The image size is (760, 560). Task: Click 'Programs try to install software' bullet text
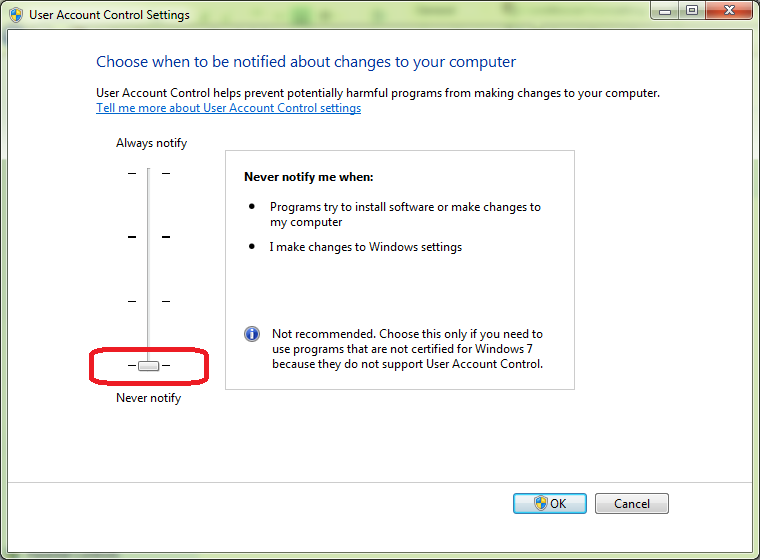(405, 214)
